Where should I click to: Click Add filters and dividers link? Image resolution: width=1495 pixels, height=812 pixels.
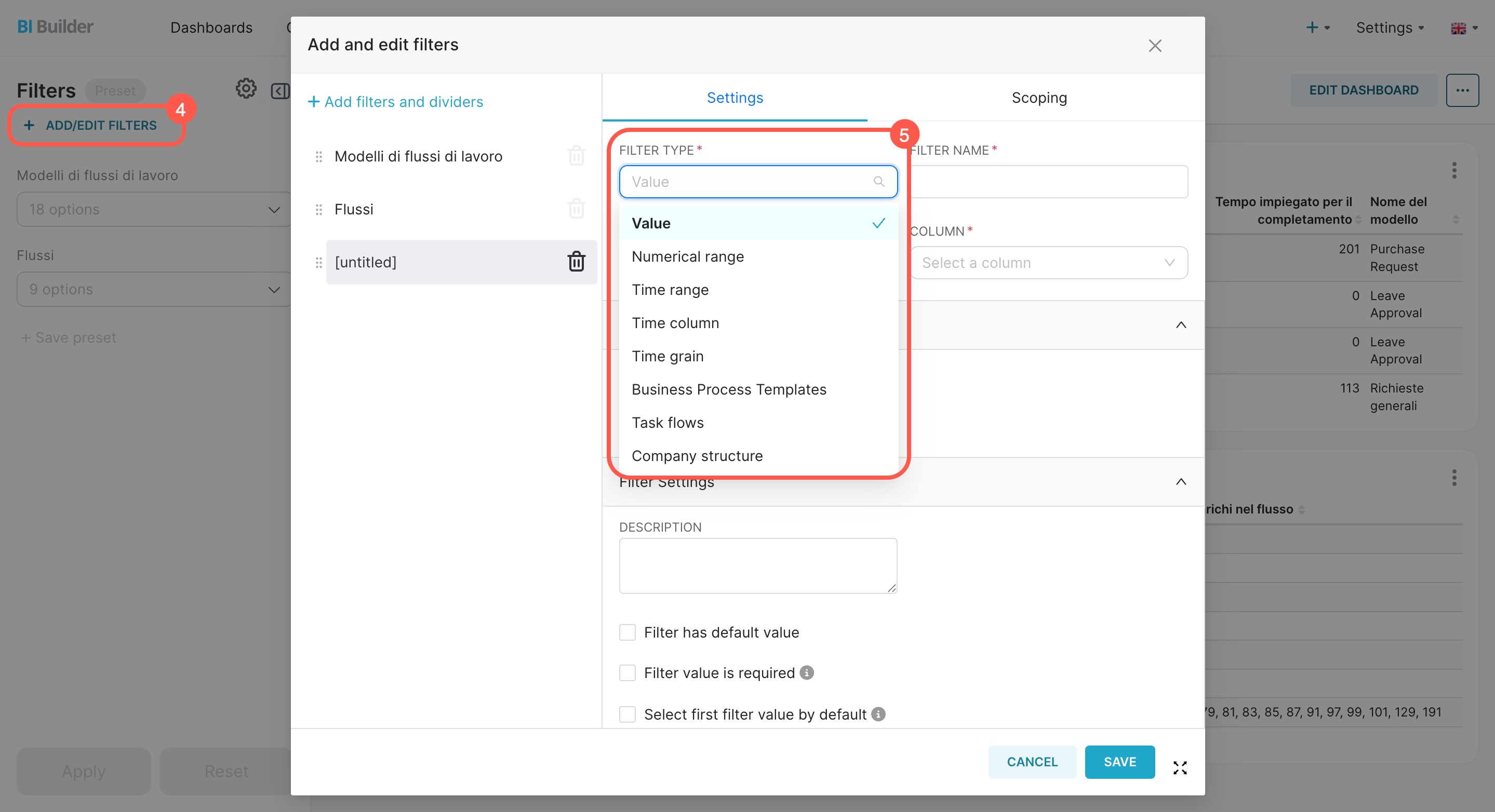396,102
